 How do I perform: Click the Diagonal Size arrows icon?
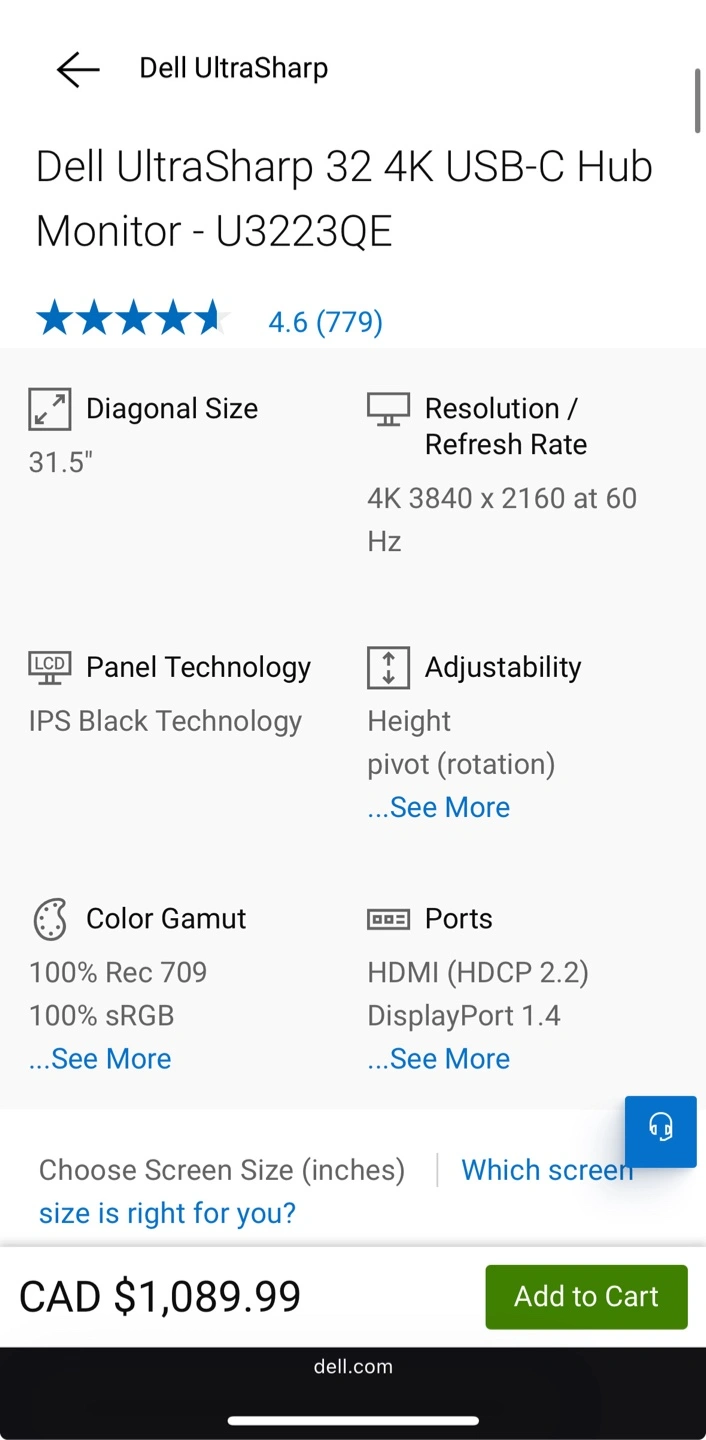49,409
